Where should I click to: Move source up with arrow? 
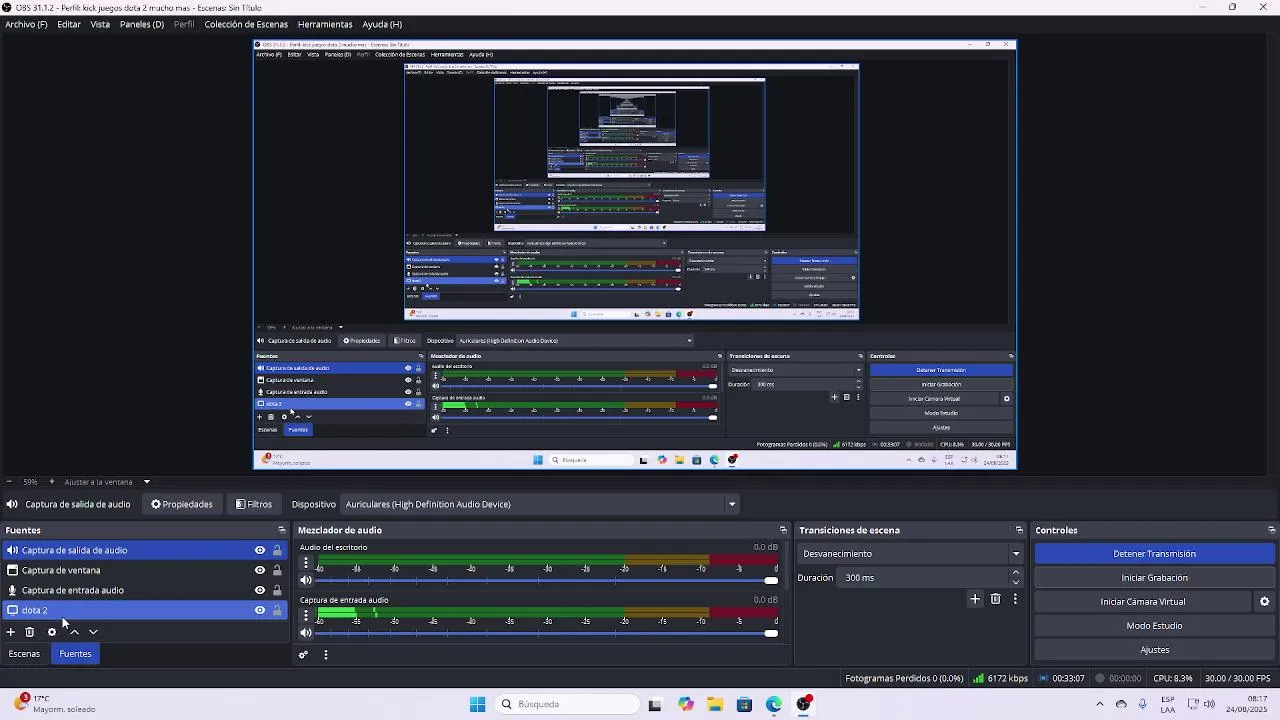click(x=74, y=632)
